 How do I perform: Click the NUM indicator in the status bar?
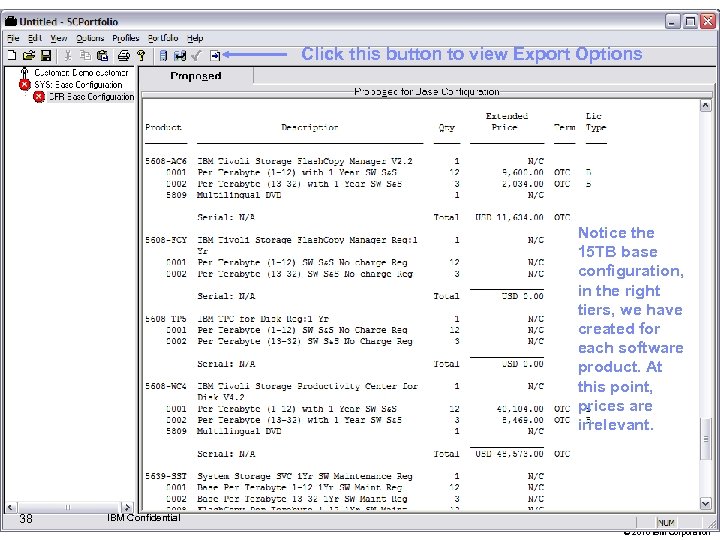665,523
